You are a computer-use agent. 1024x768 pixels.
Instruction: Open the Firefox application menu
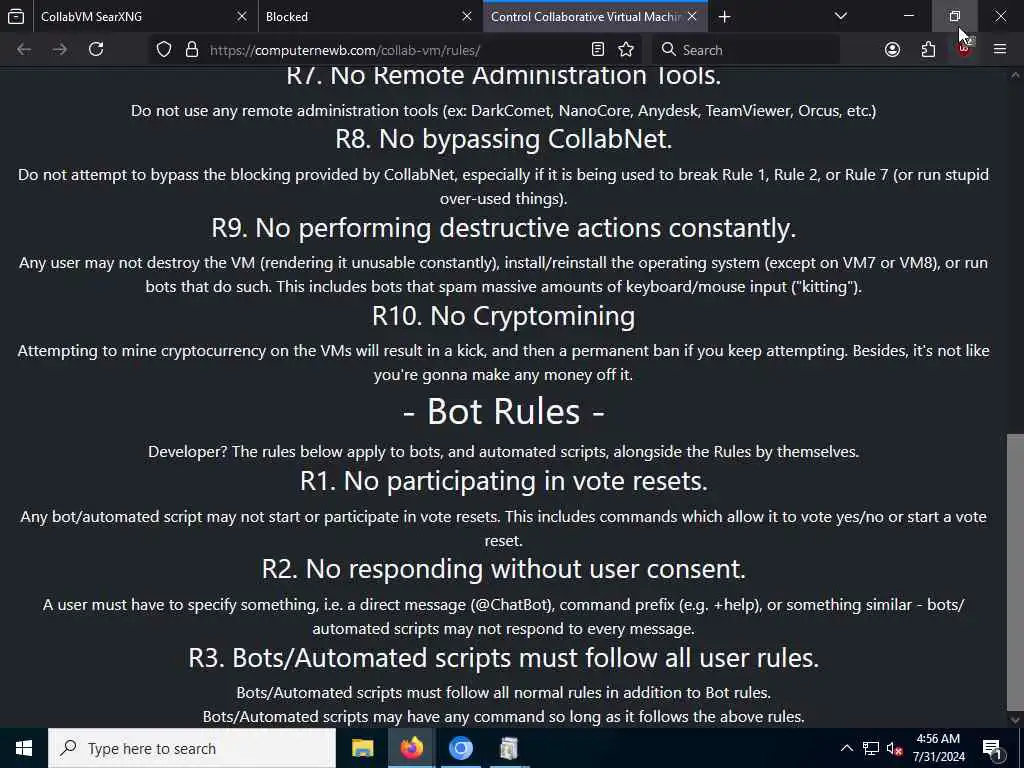pyautogui.click(x=1000, y=50)
